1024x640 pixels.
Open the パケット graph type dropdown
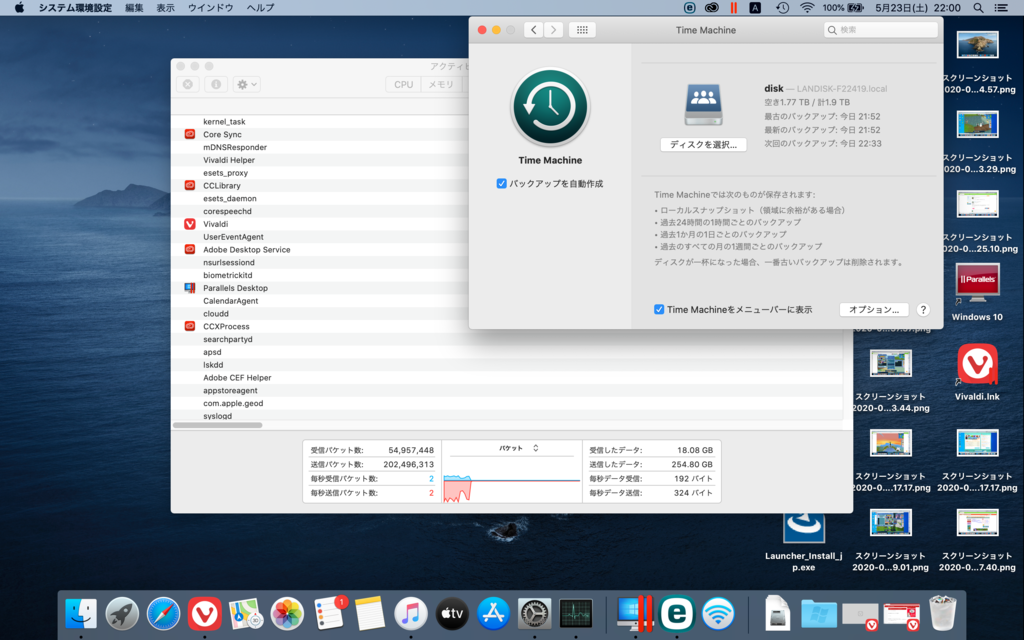(519, 448)
